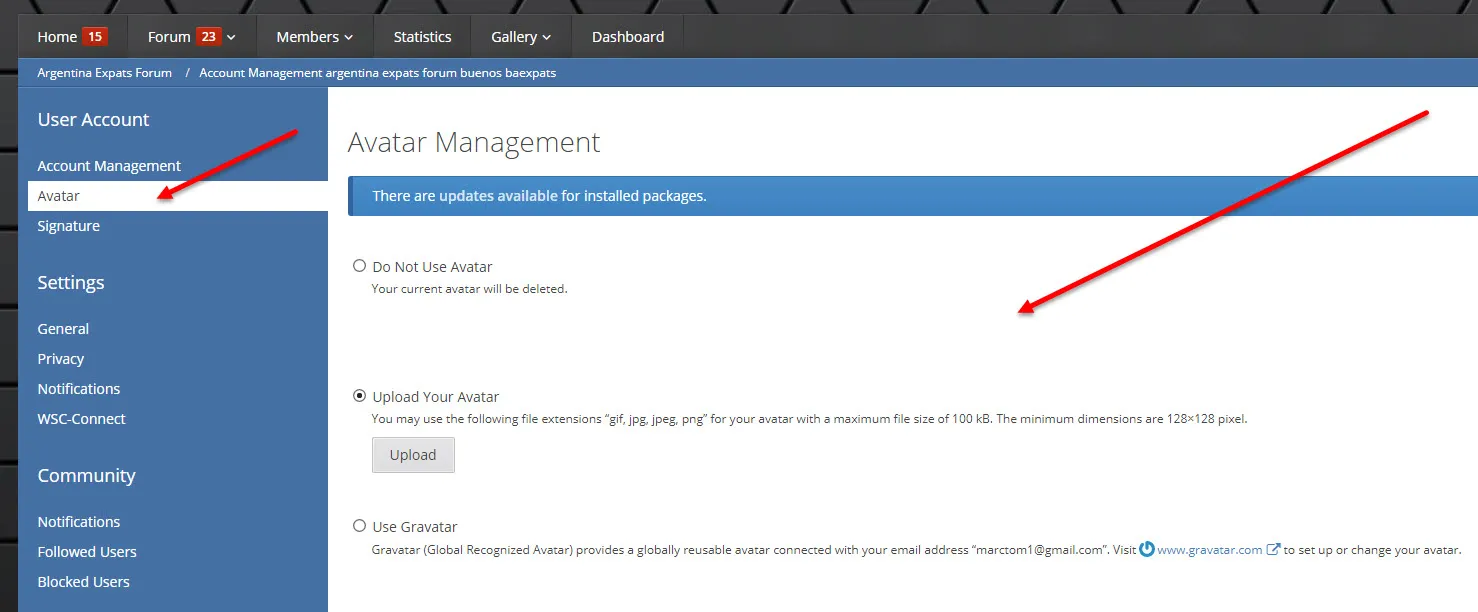Screen dimensions: 1478x612
Task: Expand the Gallery dropdown in navbar
Action: click(x=521, y=37)
